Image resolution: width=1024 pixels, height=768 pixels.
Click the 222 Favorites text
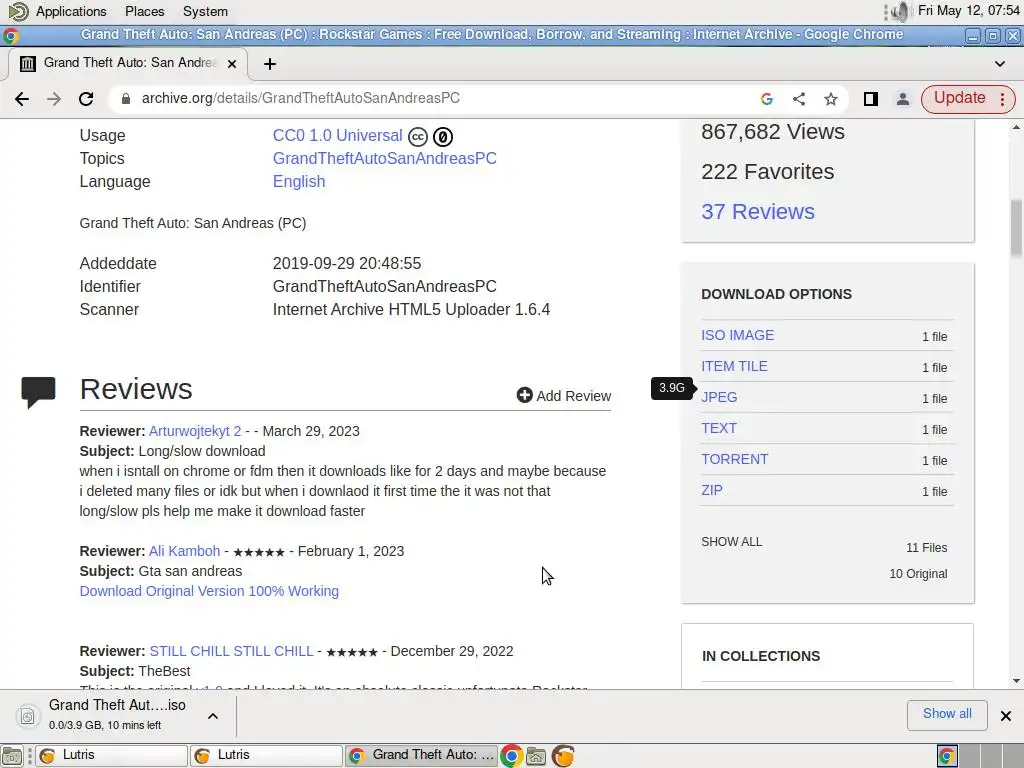pos(767,172)
